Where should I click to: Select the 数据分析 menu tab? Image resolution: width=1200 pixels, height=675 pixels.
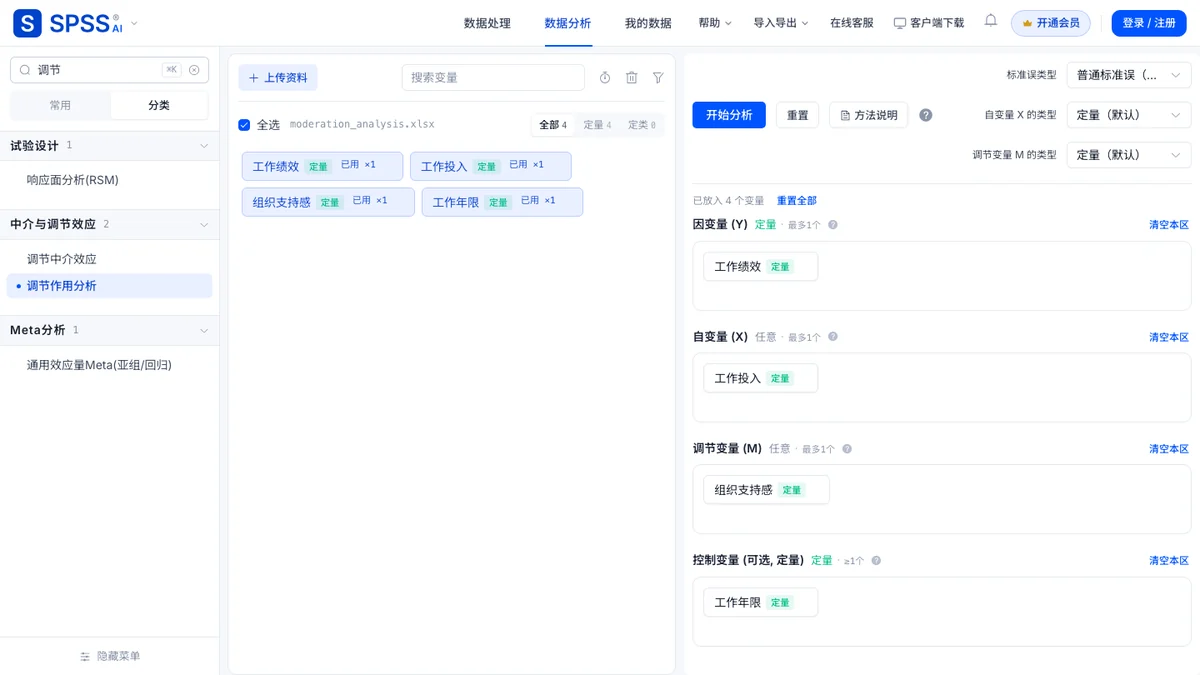[567, 23]
